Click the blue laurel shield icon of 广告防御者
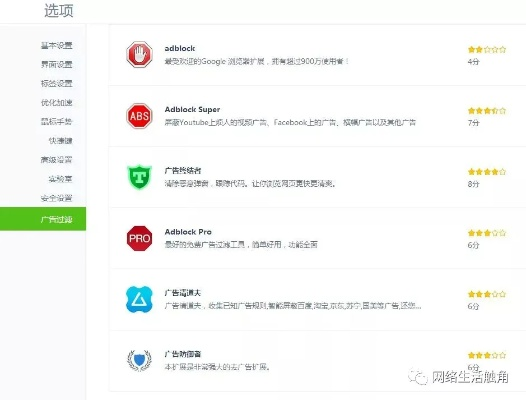This screenshot has height=400, width=526. click(x=139, y=360)
